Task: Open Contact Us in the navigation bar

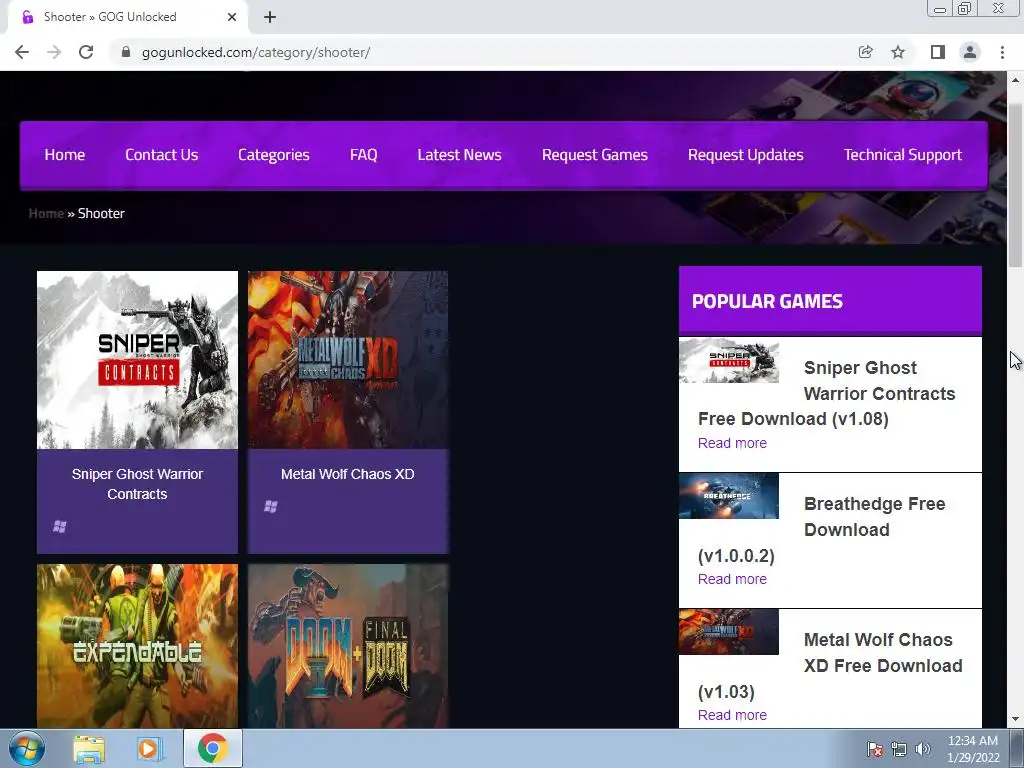Action: (161, 155)
